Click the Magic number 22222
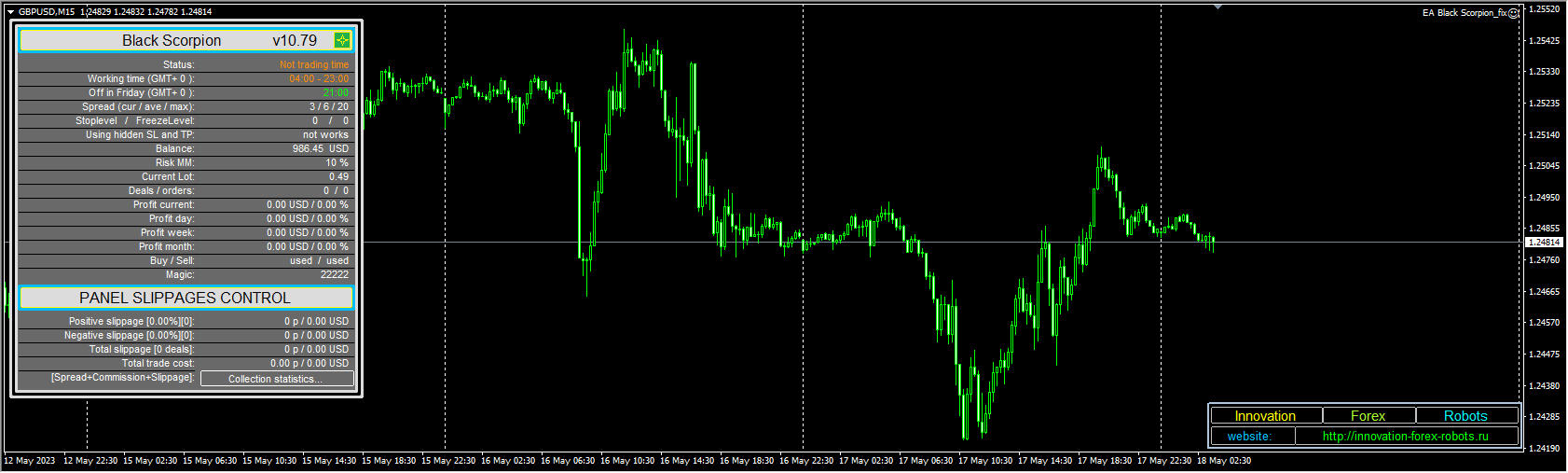The width and height of the screenshot is (1568, 473). point(335,274)
